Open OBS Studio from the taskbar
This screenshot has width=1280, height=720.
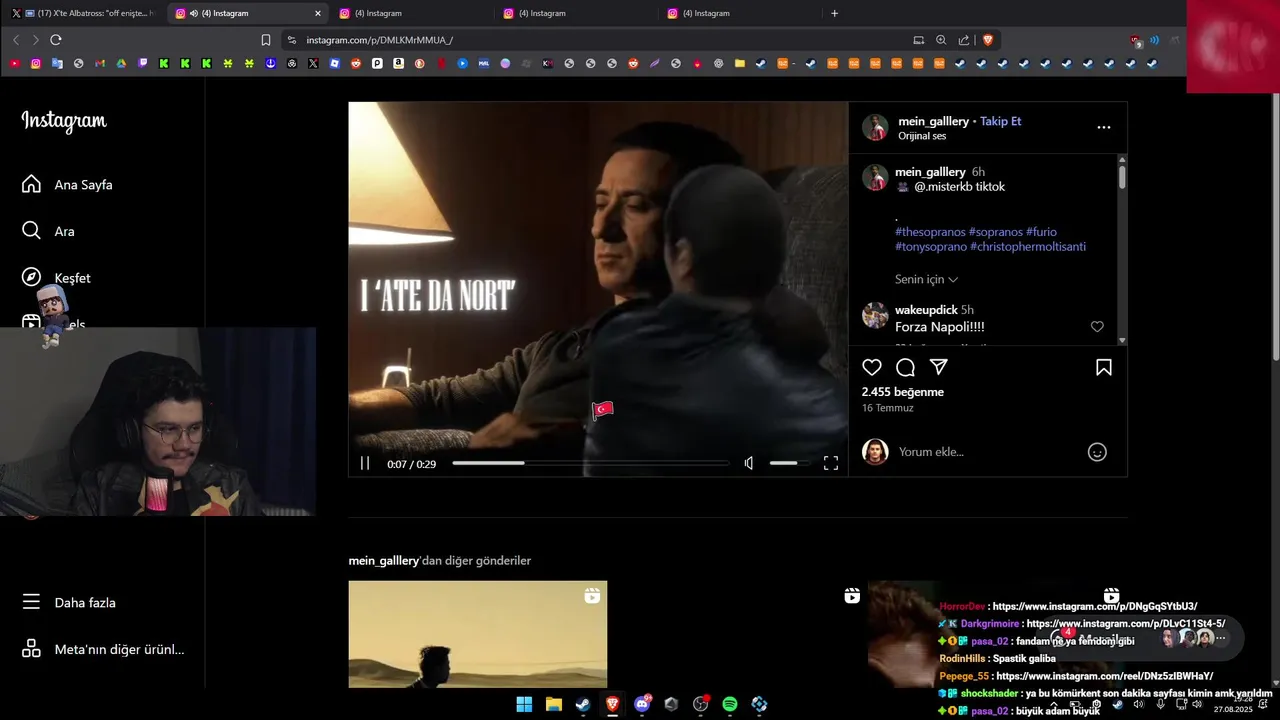pyautogui.click(x=700, y=704)
